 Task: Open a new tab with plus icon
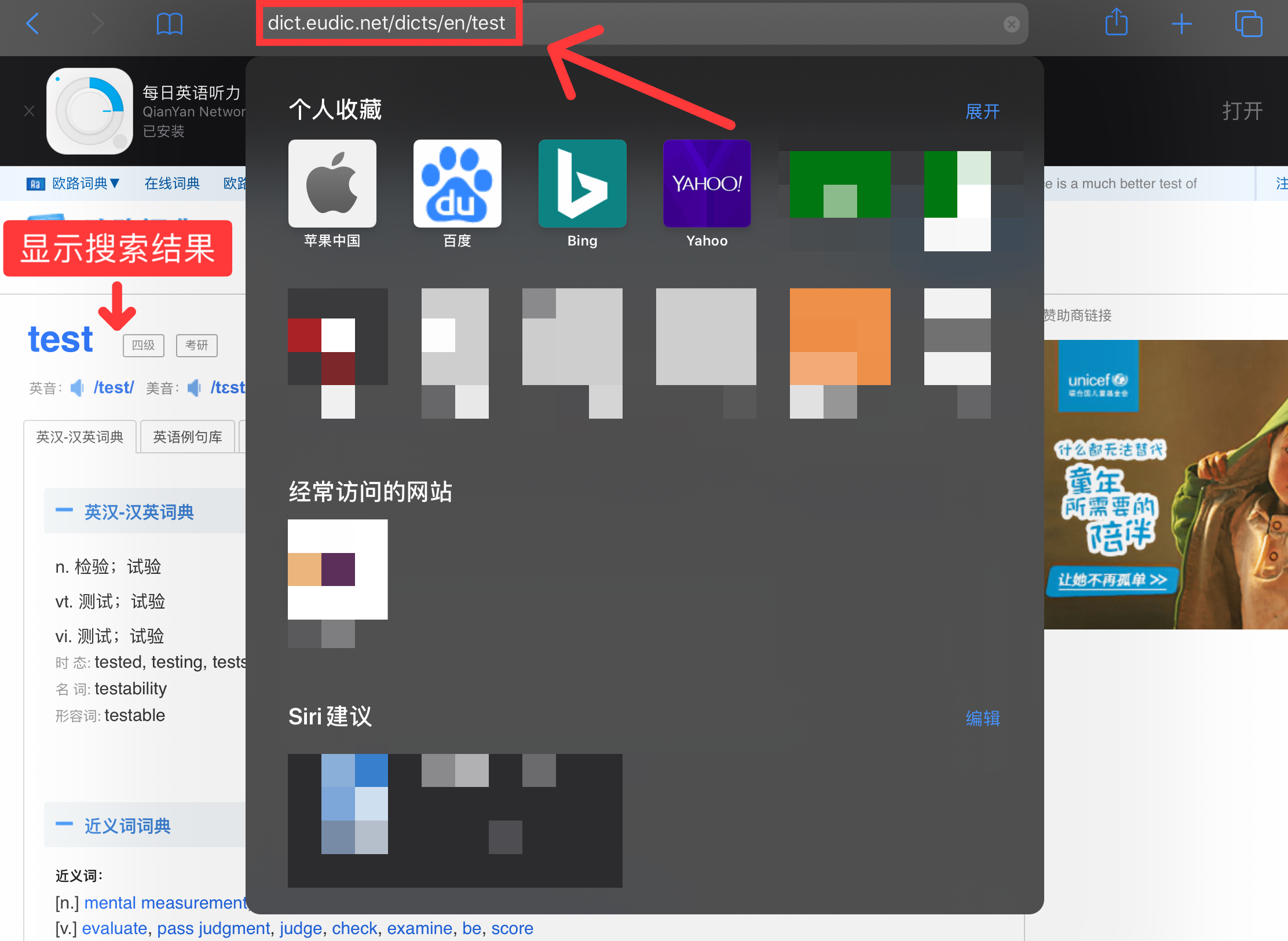1181,24
